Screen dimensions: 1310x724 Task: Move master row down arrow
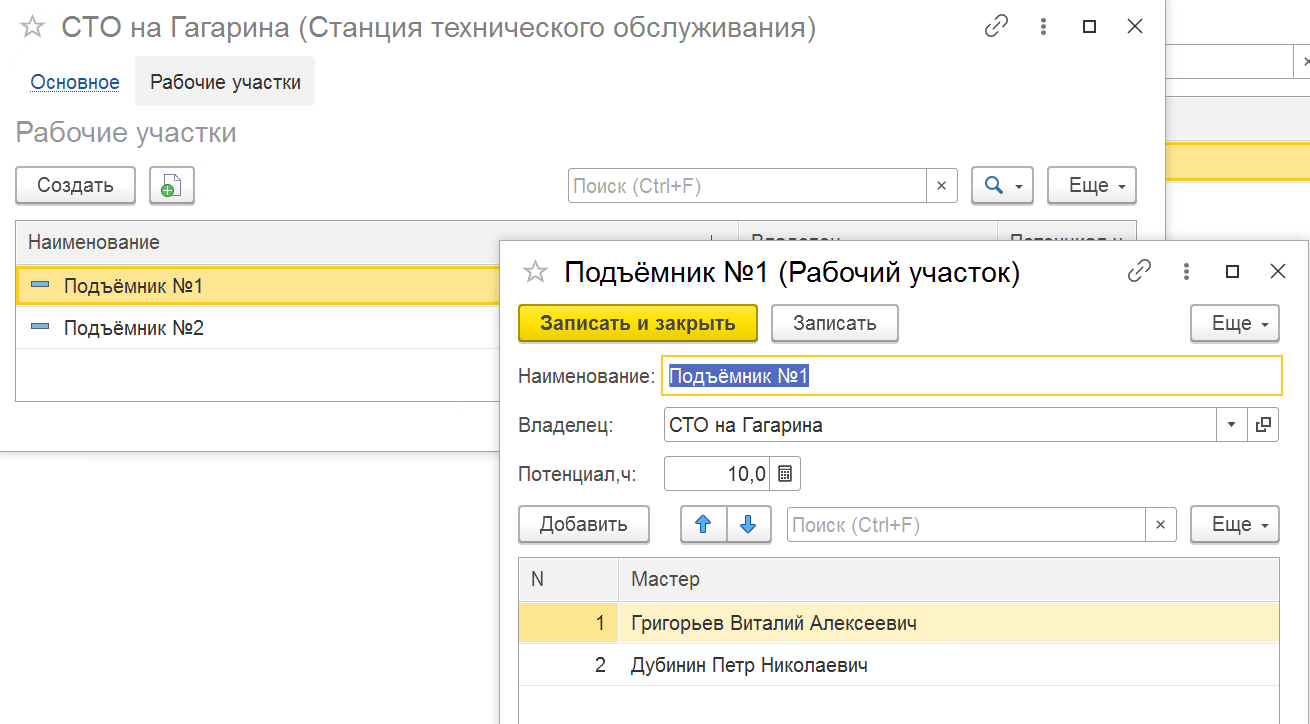749,524
